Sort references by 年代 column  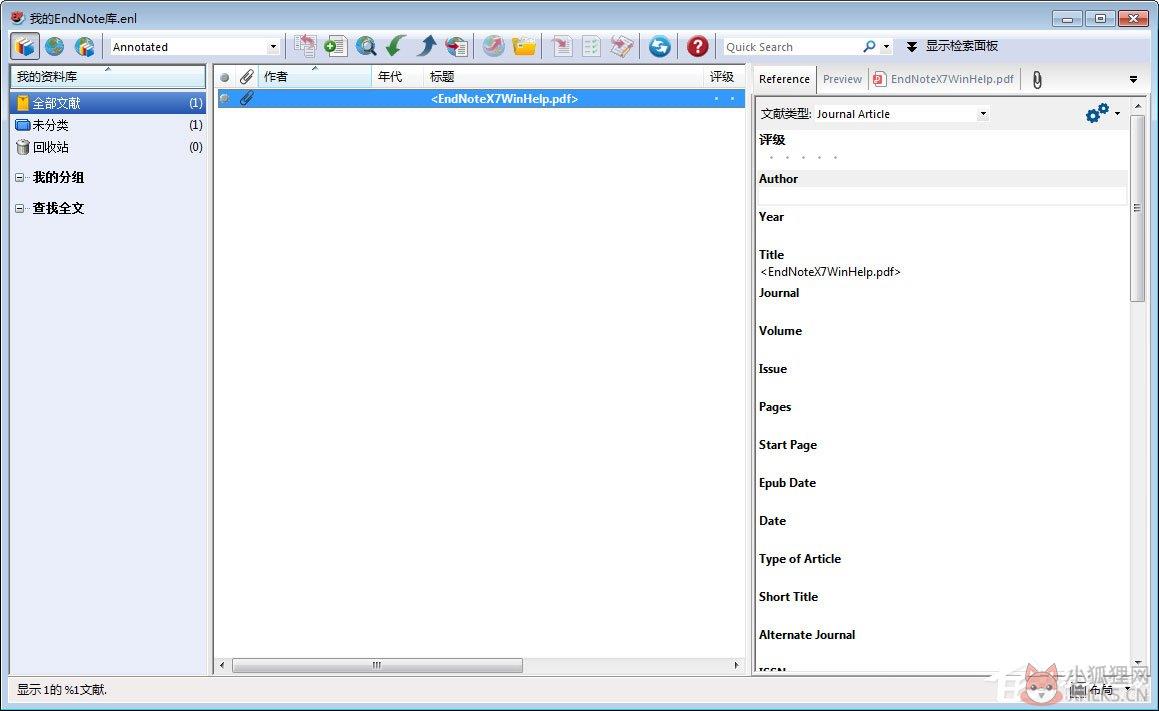click(x=398, y=77)
